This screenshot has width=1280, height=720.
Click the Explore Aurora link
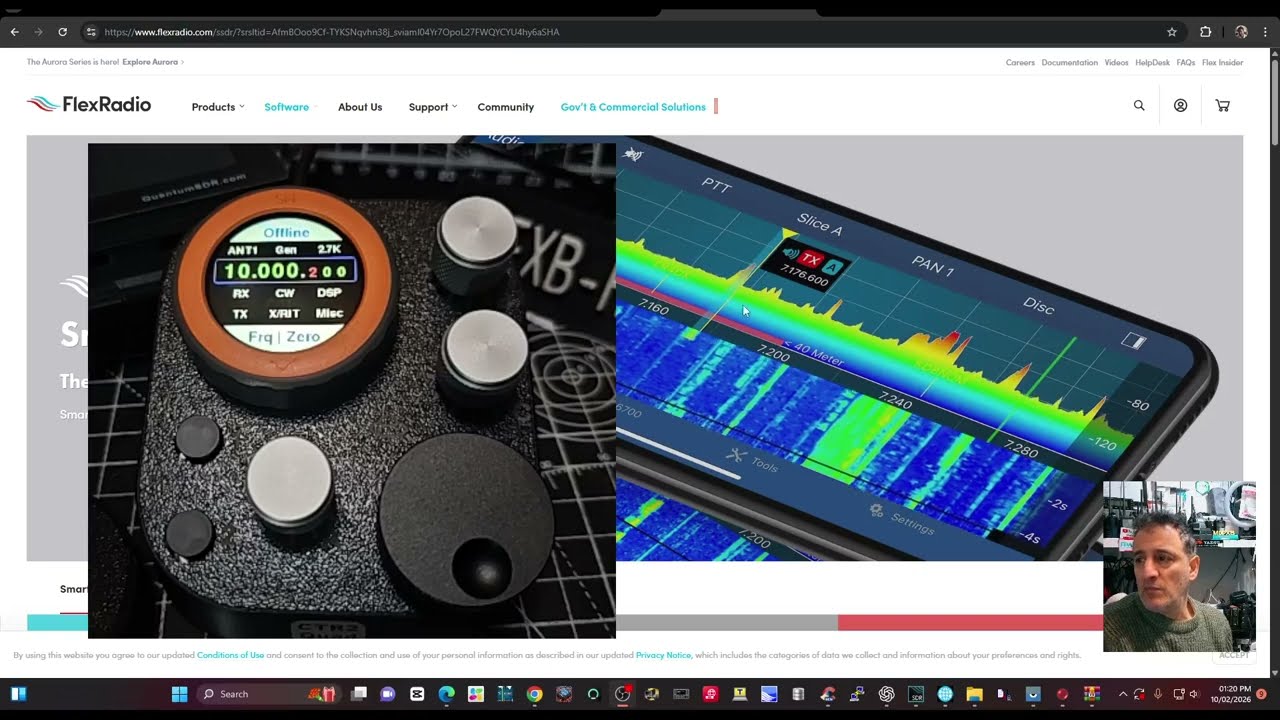tap(153, 62)
